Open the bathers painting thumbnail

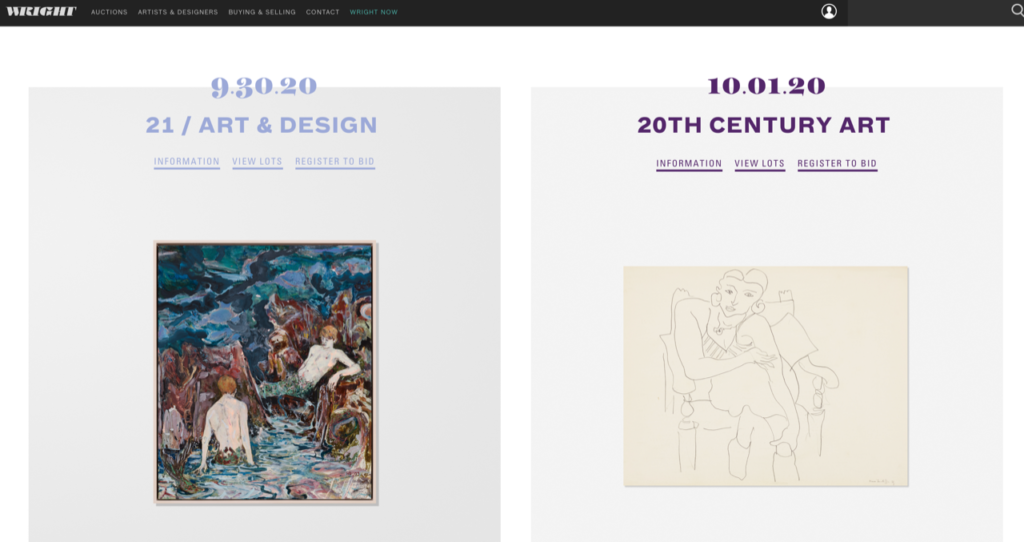point(265,372)
